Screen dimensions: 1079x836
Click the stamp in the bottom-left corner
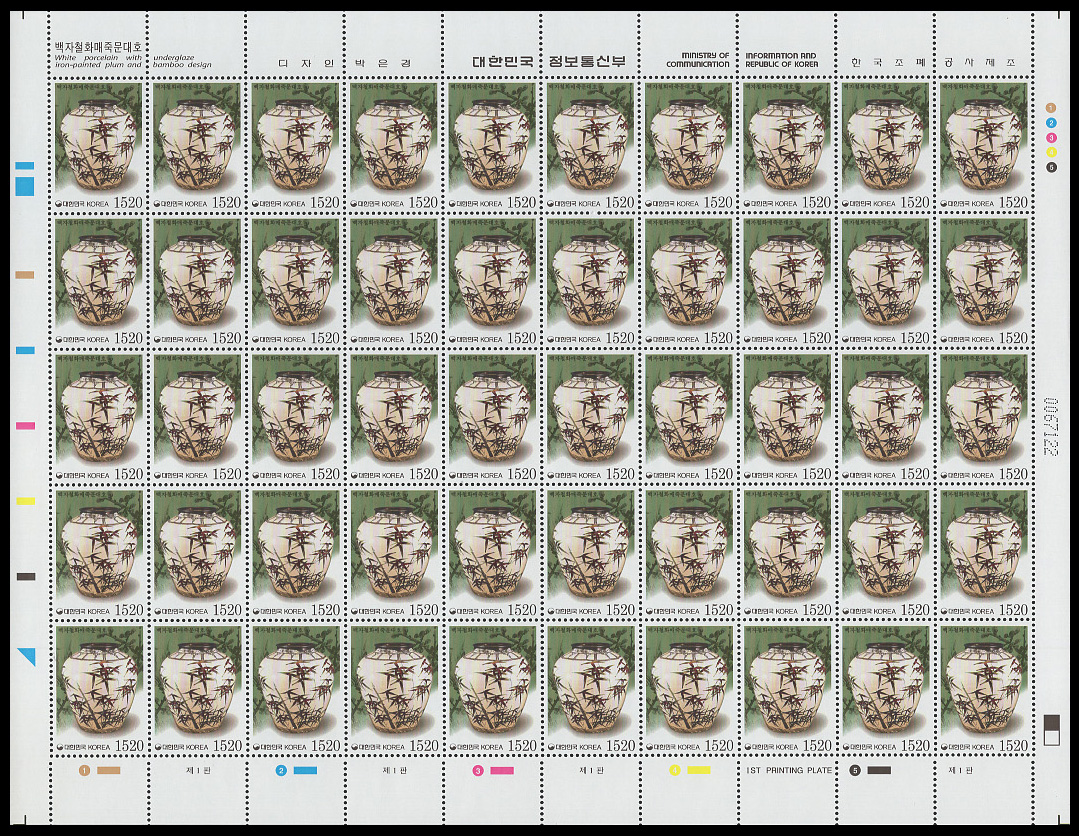tap(98, 689)
